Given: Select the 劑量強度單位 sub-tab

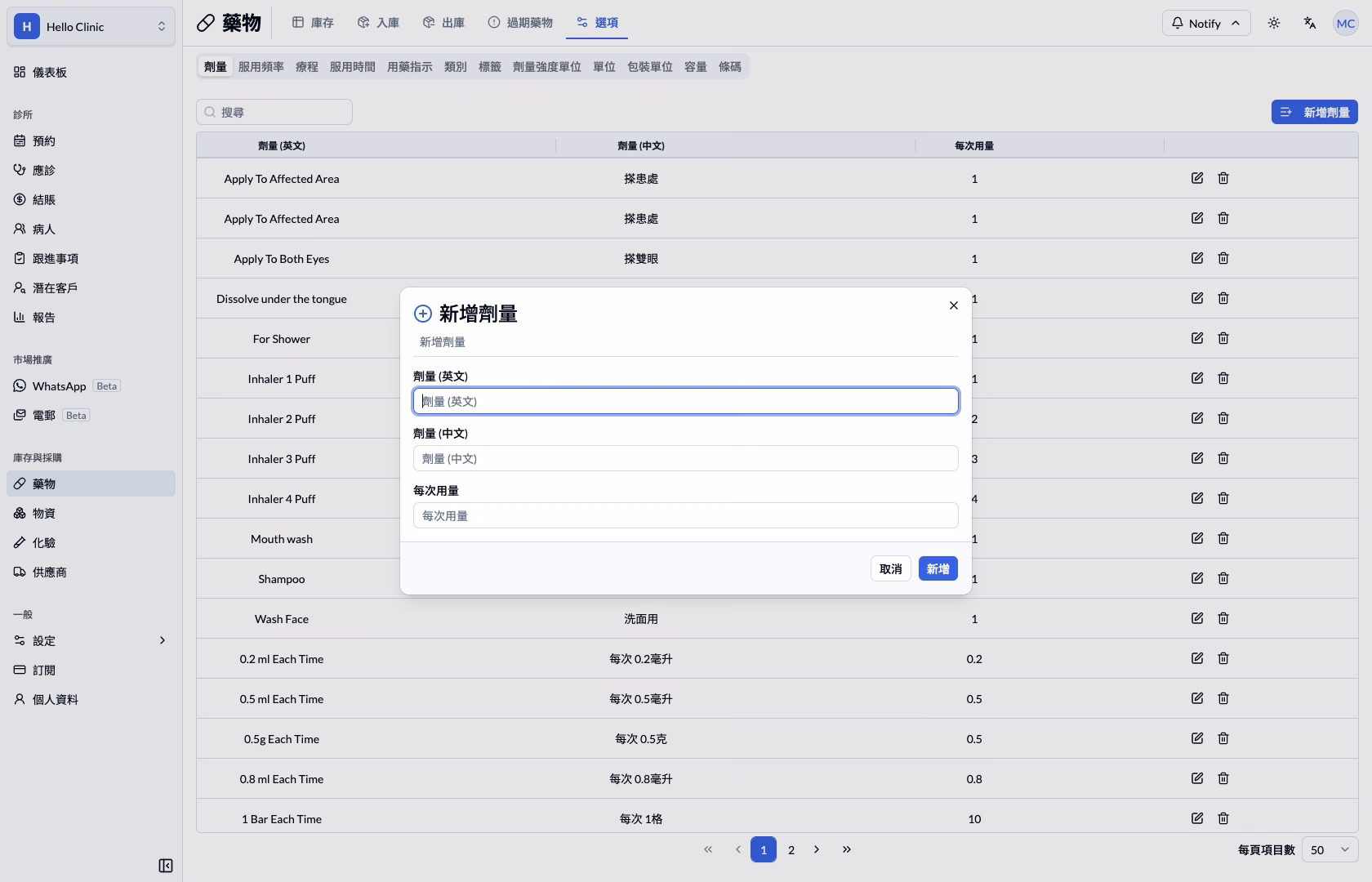Looking at the screenshot, I should click(x=547, y=67).
